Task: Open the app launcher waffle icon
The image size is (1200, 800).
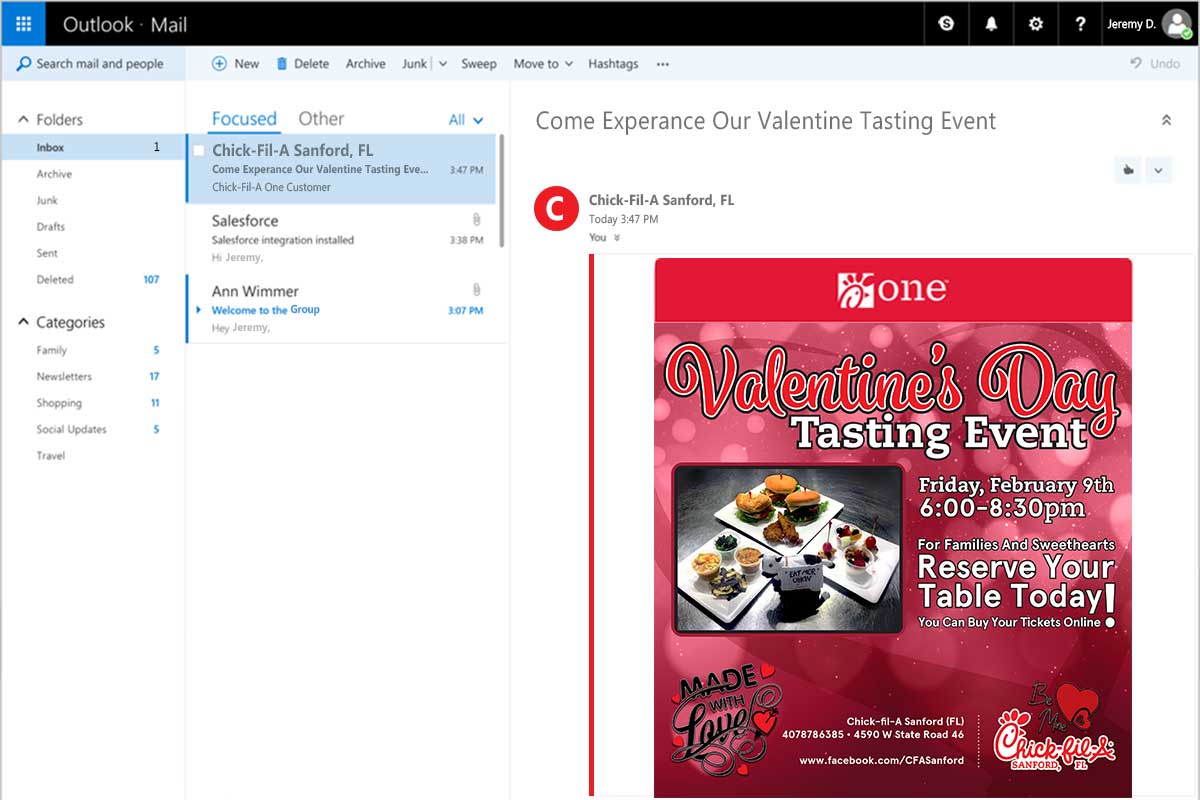Action: 23,24
